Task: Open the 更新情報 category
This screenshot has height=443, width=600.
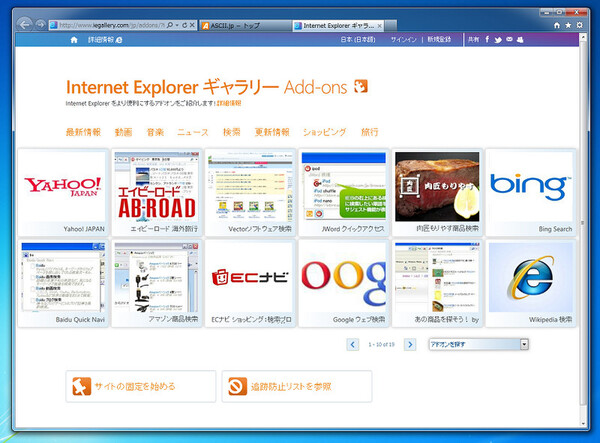Action: 272,132
